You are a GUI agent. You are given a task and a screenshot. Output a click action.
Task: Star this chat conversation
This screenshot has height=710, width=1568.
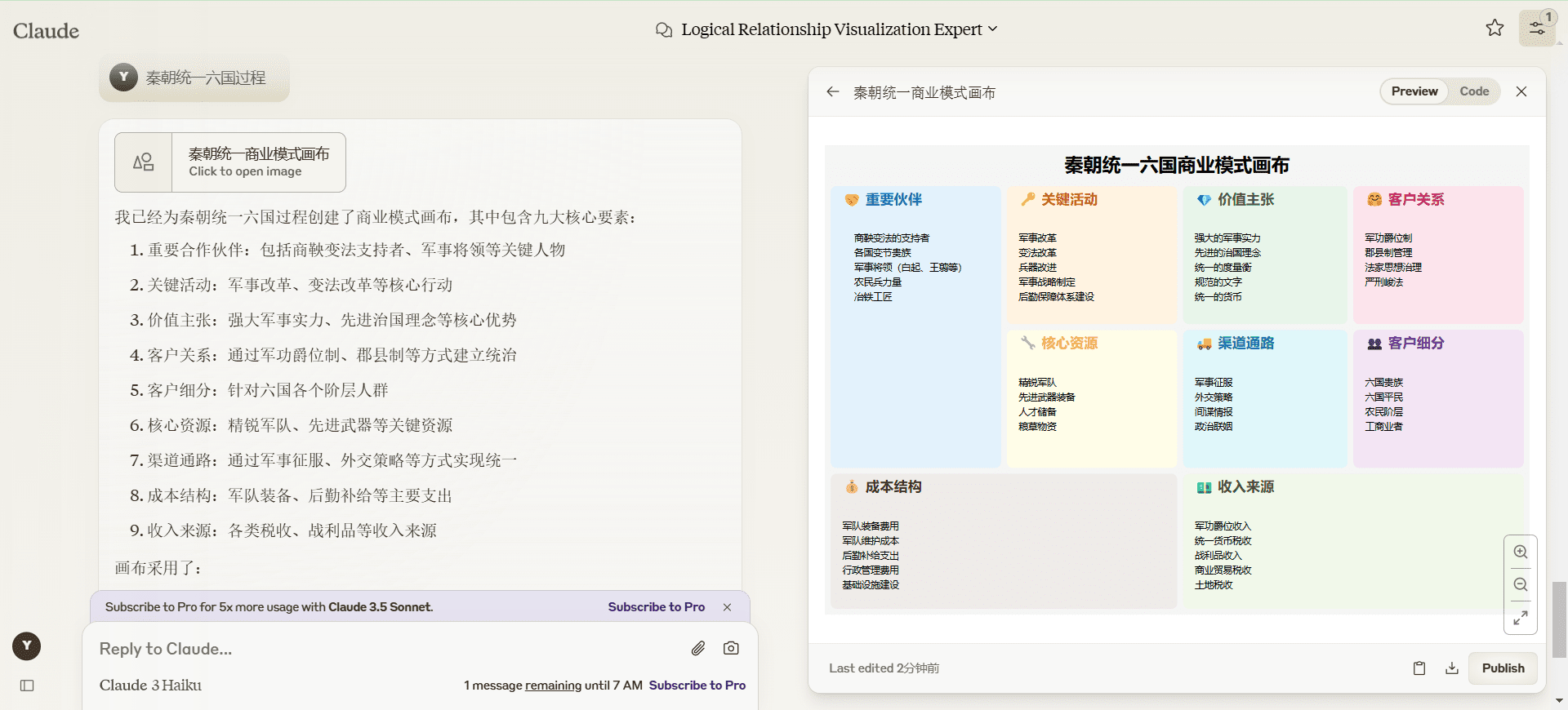[1494, 29]
